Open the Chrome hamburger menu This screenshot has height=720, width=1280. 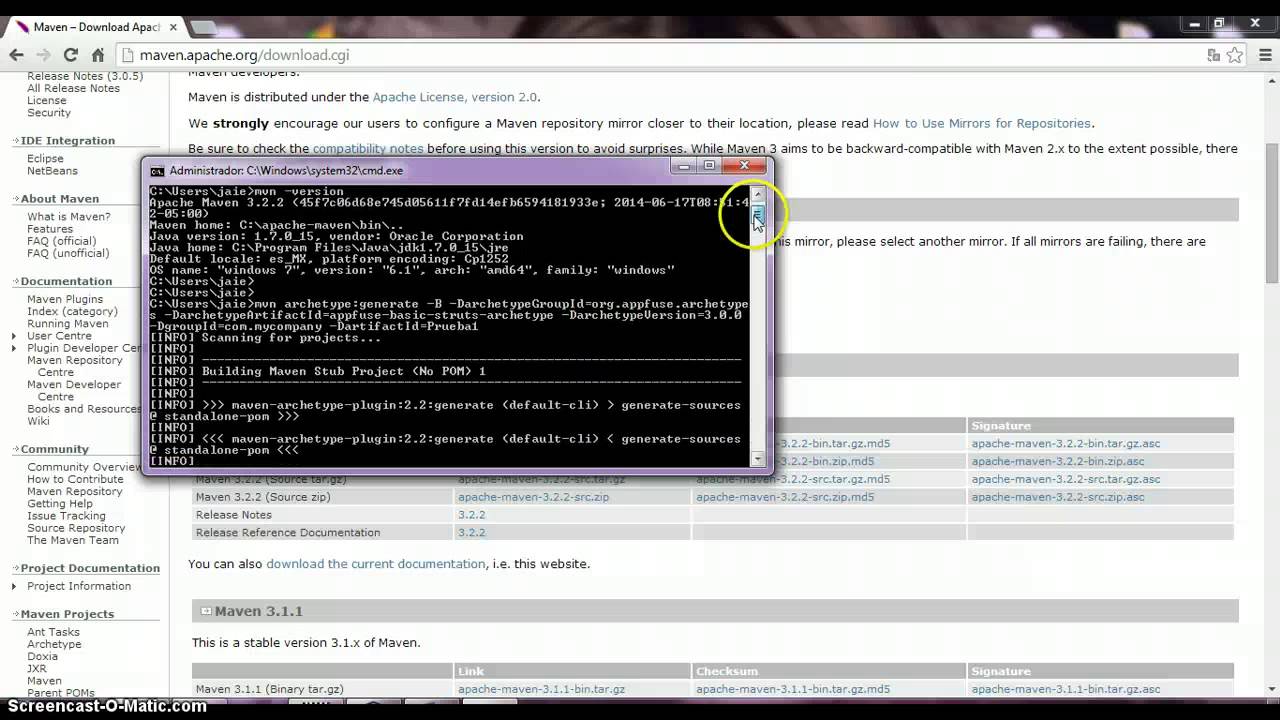pos(1263,56)
